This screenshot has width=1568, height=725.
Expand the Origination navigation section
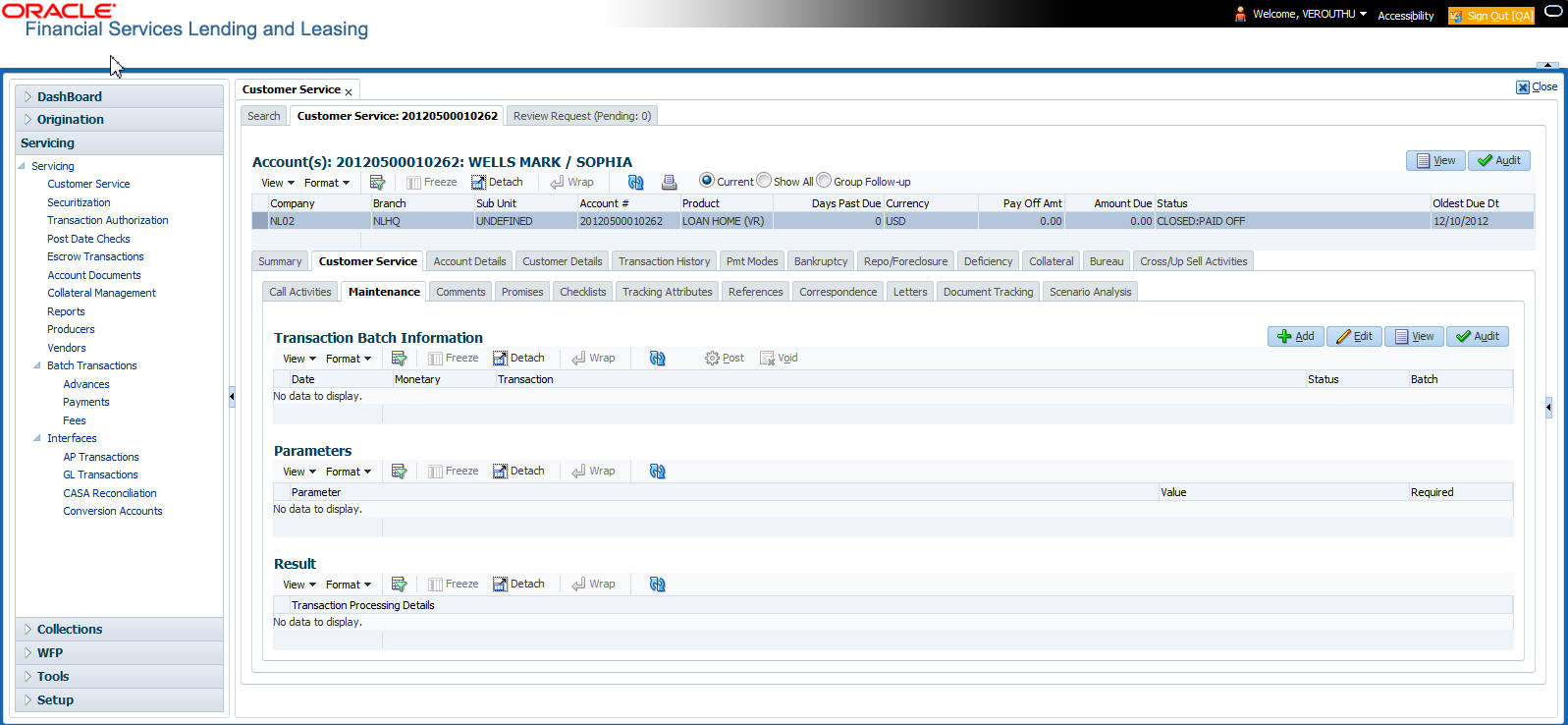[x=27, y=120]
